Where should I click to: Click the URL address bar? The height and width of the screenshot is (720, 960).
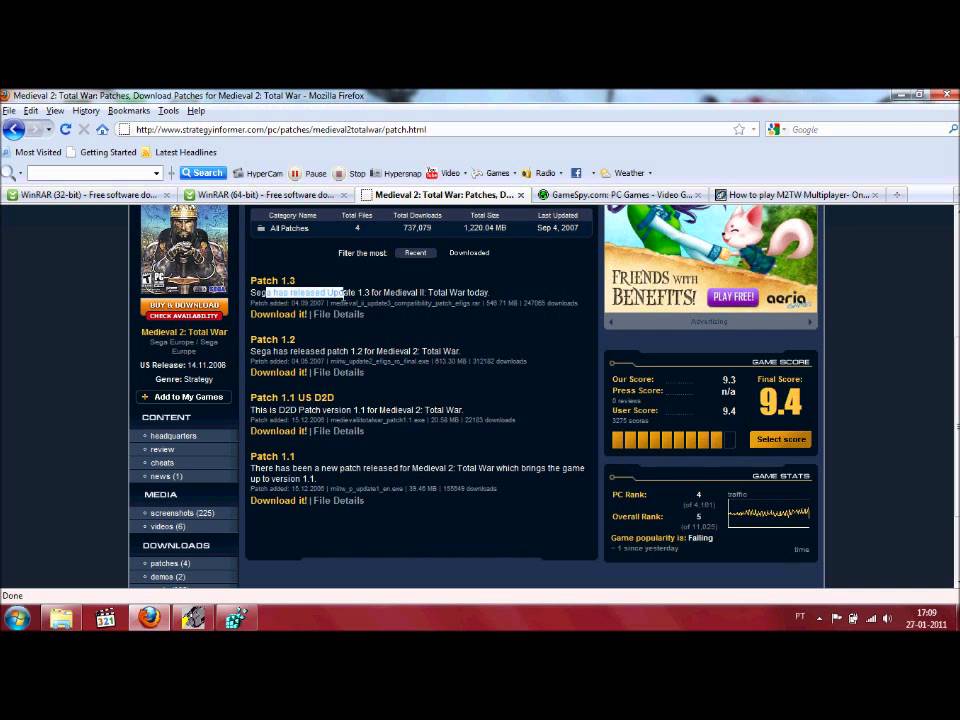pos(427,129)
